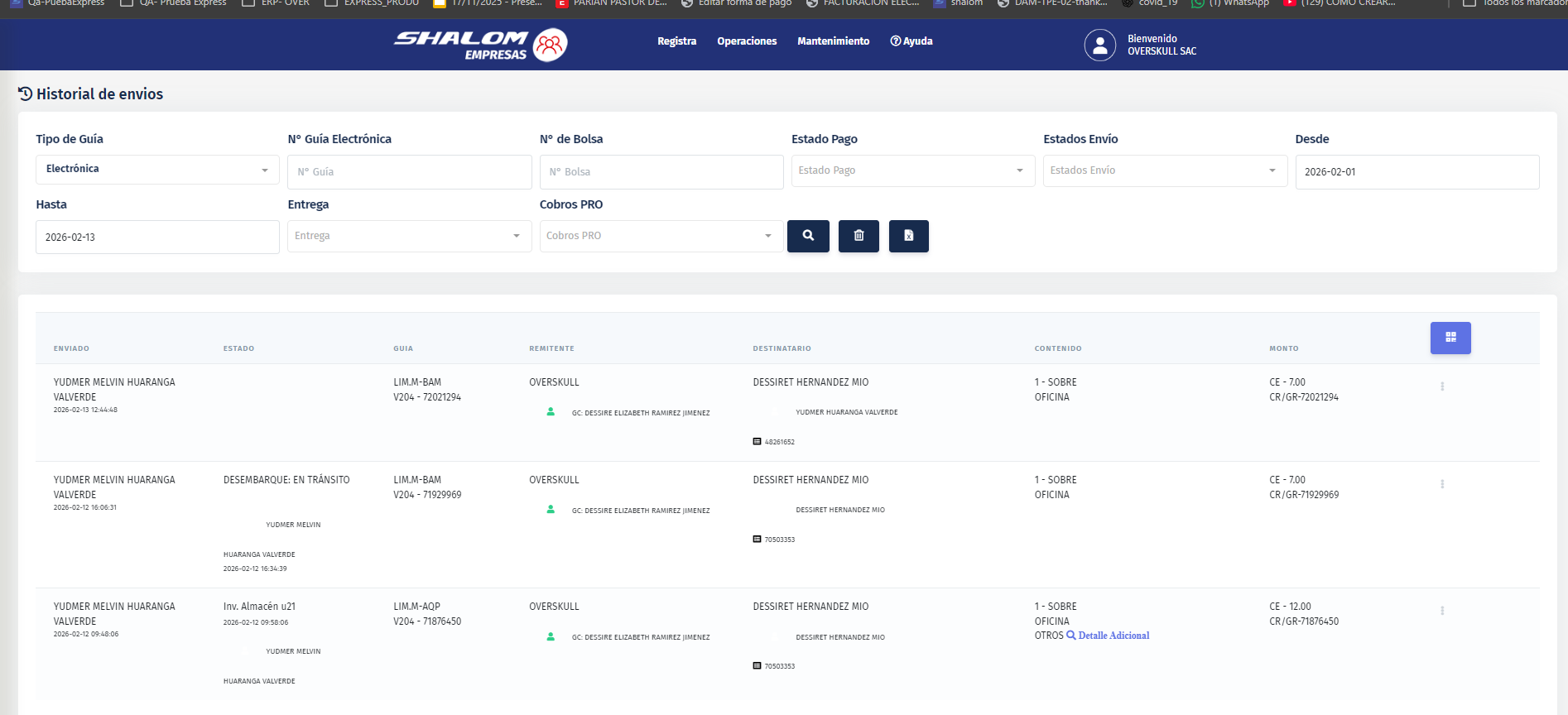Open the Cobros PRO dropdown
The image size is (1568, 715).
661,236
